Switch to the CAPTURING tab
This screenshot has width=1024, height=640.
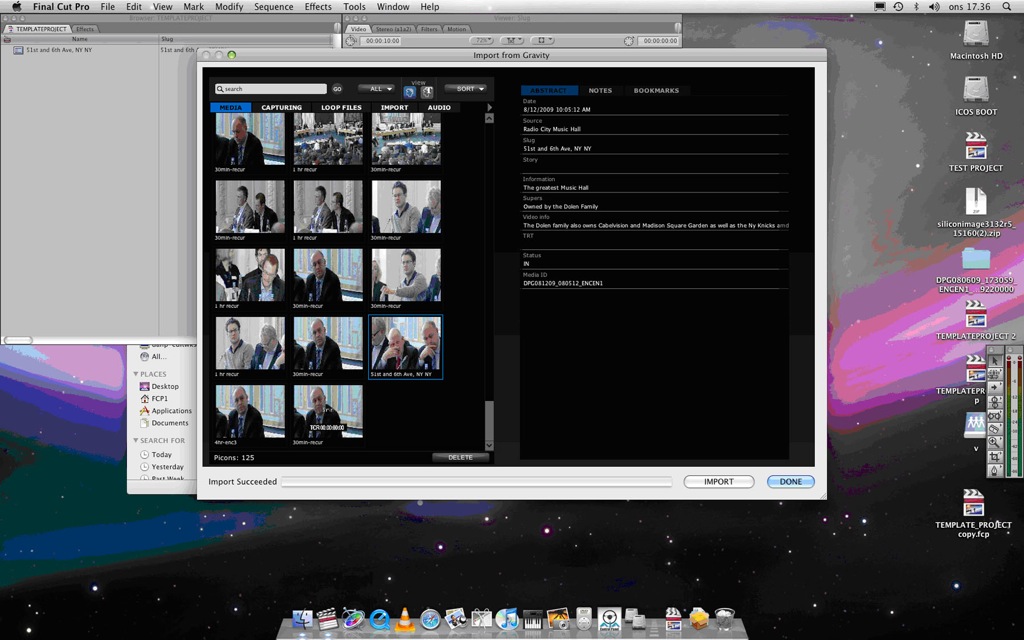[281, 108]
